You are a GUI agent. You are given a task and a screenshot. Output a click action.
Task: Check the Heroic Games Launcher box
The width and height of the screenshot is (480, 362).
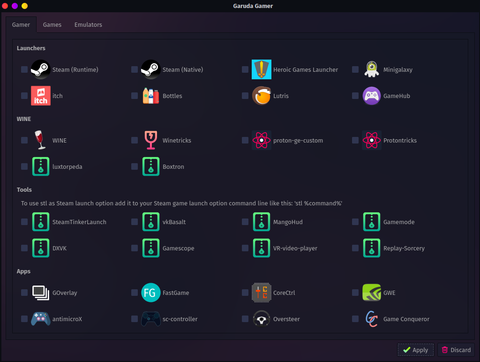coord(245,69)
